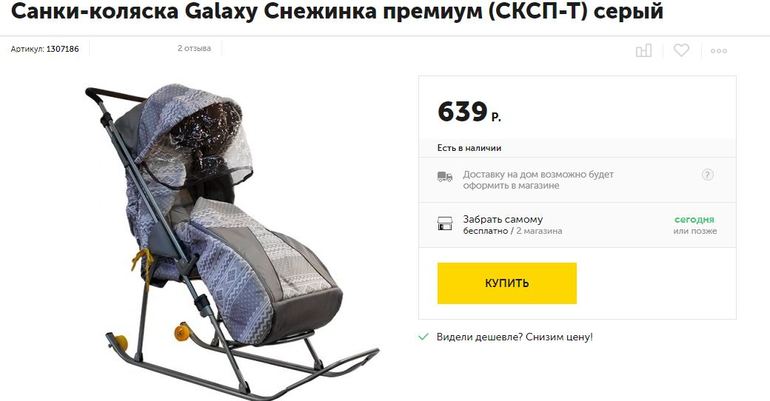770x401 pixels.
Task: Select the Забрать самому pickup option
Action: pos(503,219)
